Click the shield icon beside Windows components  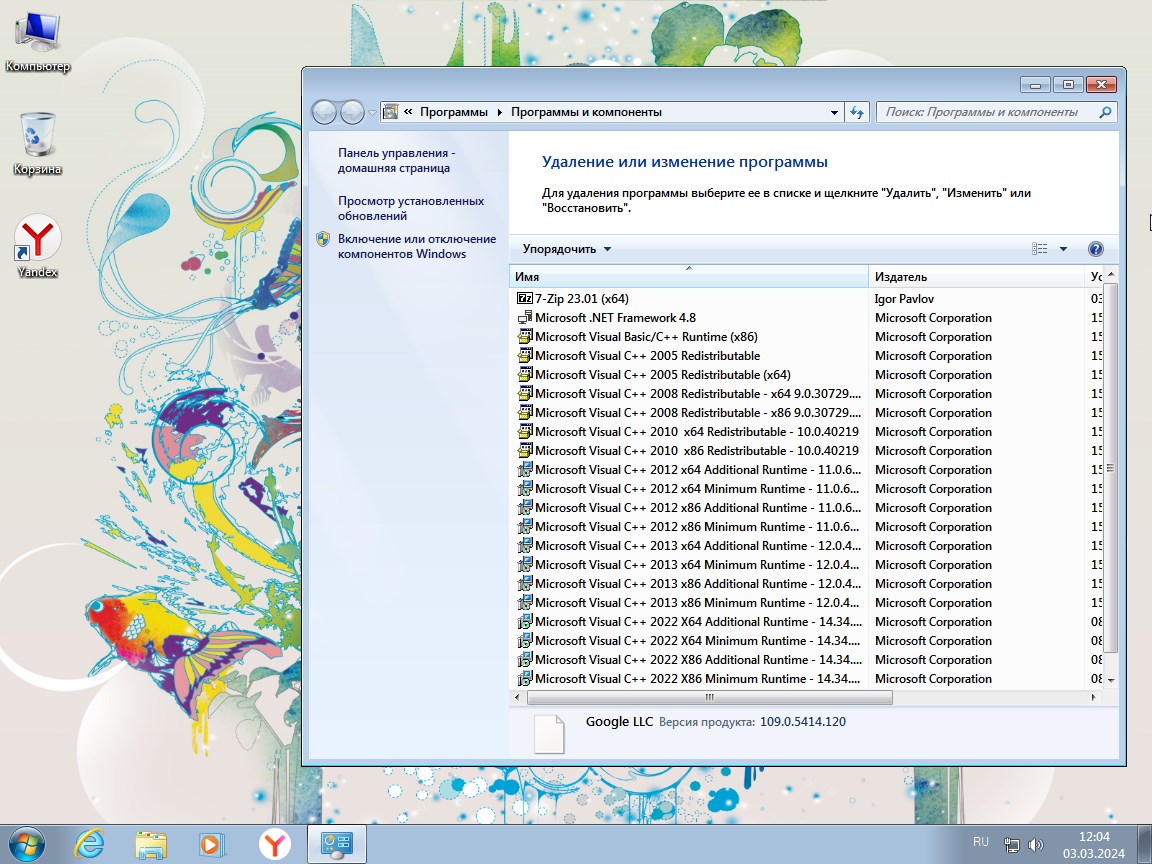(323, 239)
